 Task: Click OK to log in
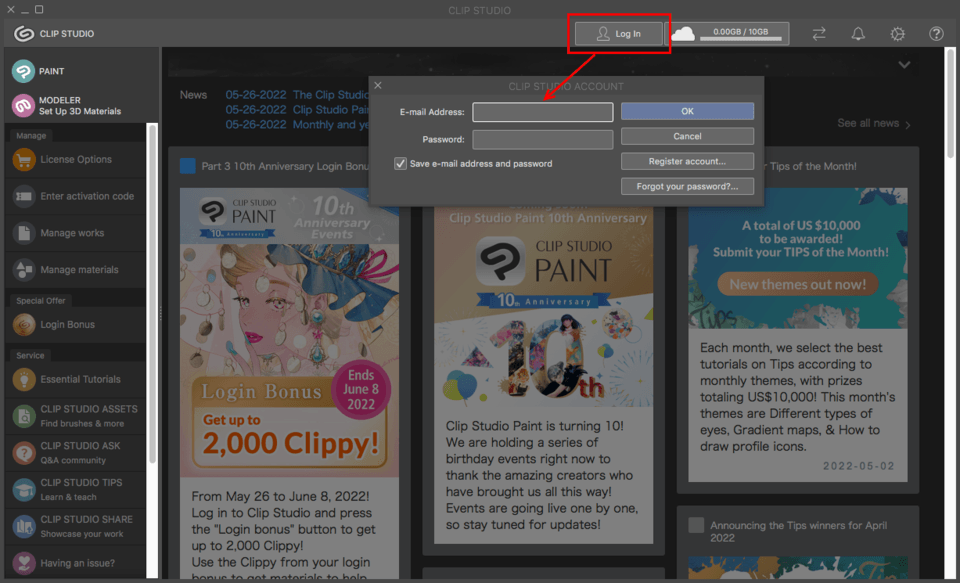687,111
